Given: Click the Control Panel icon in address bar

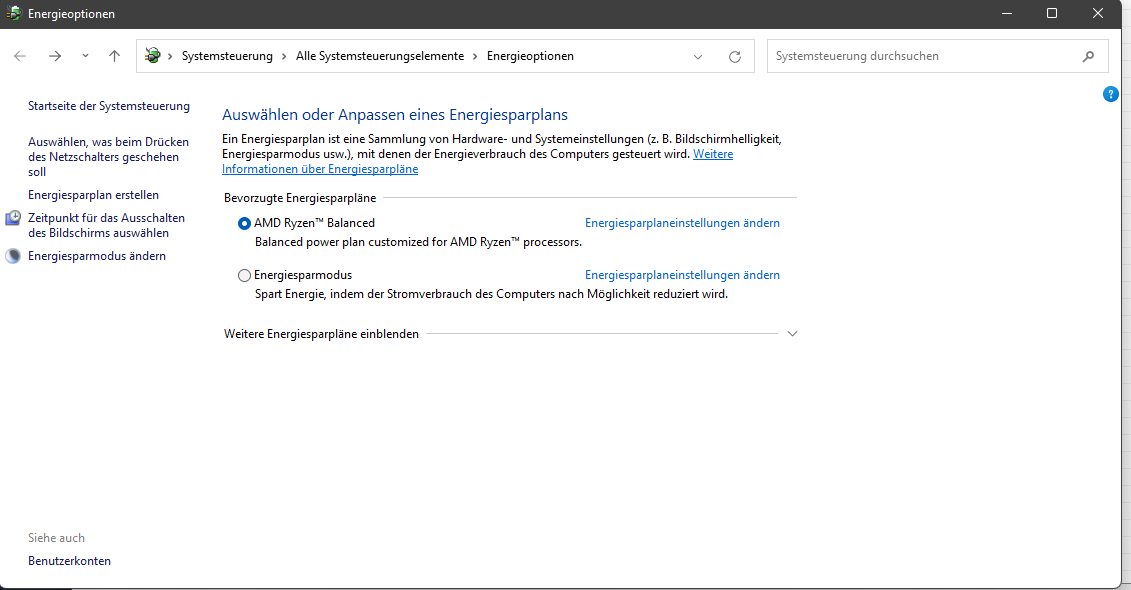Looking at the screenshot, I should (x=152, y=56).
